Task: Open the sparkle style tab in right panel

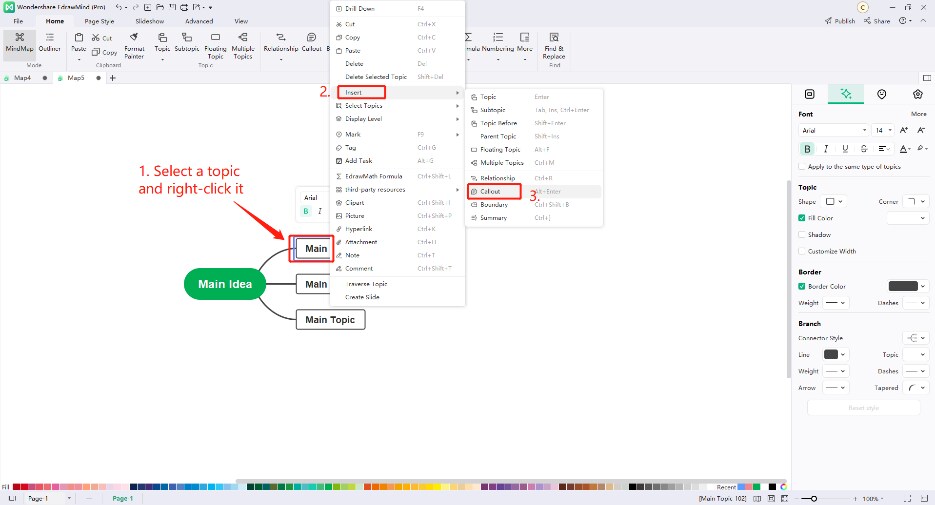Action: point(846,94)
